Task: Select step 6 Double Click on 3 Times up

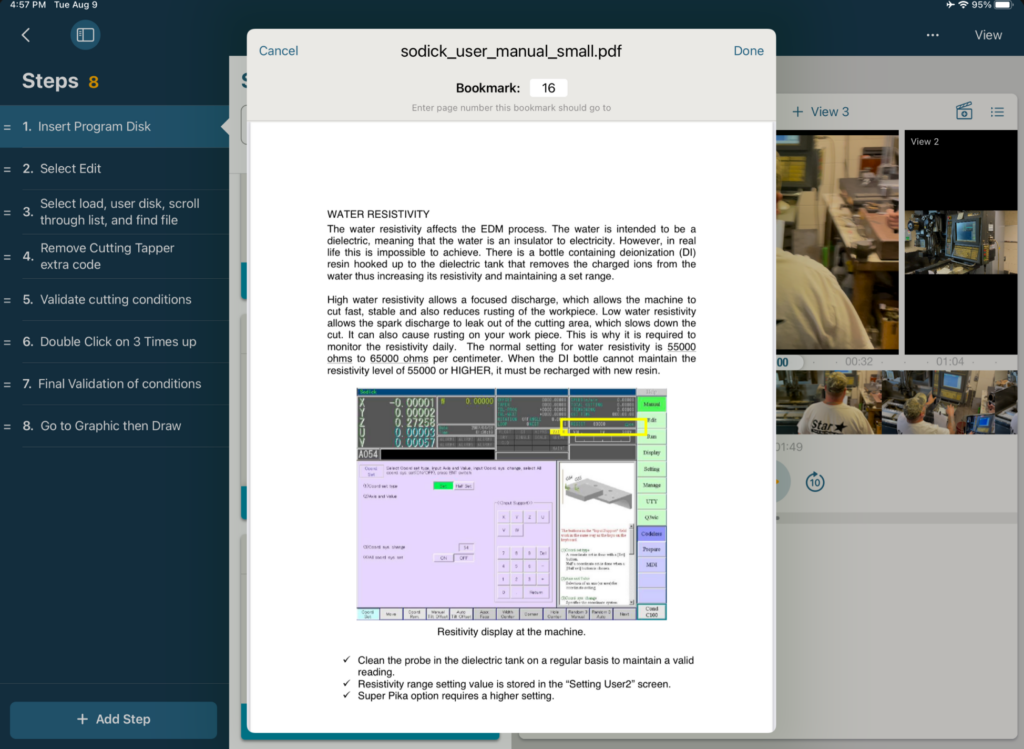Action: coord(114,342)
